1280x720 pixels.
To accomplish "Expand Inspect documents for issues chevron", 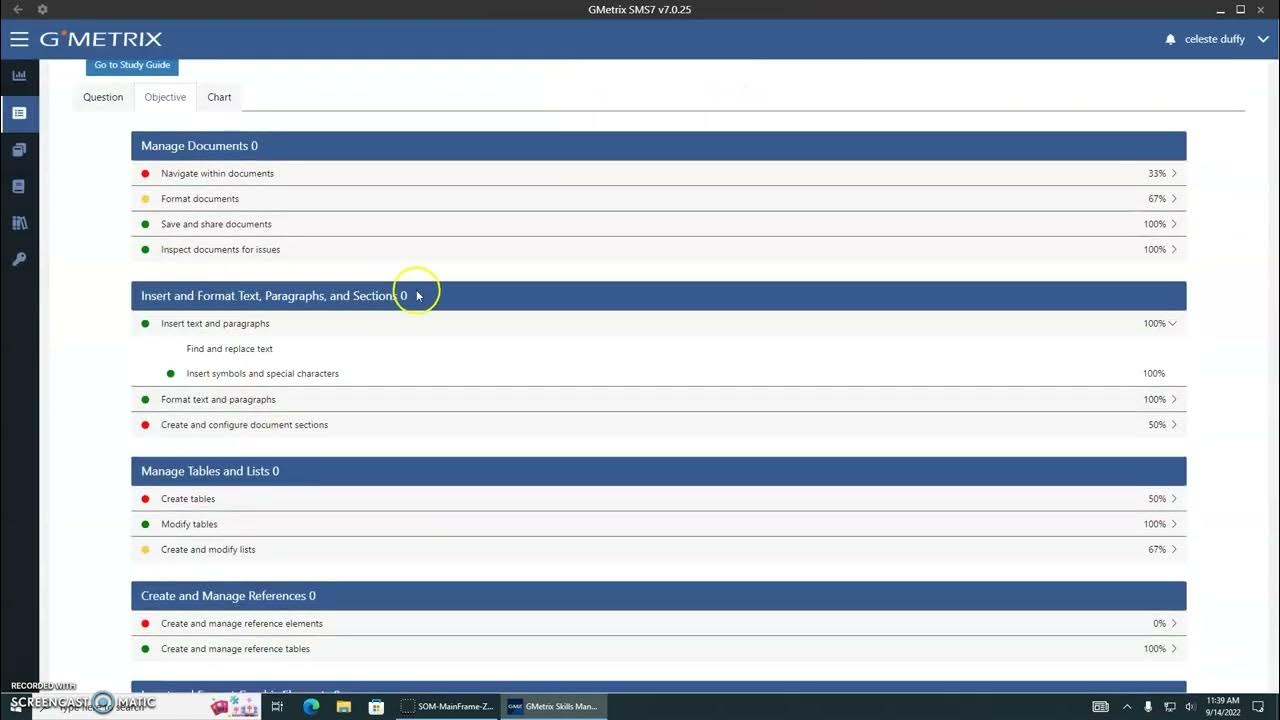I will click(1174, 250).
